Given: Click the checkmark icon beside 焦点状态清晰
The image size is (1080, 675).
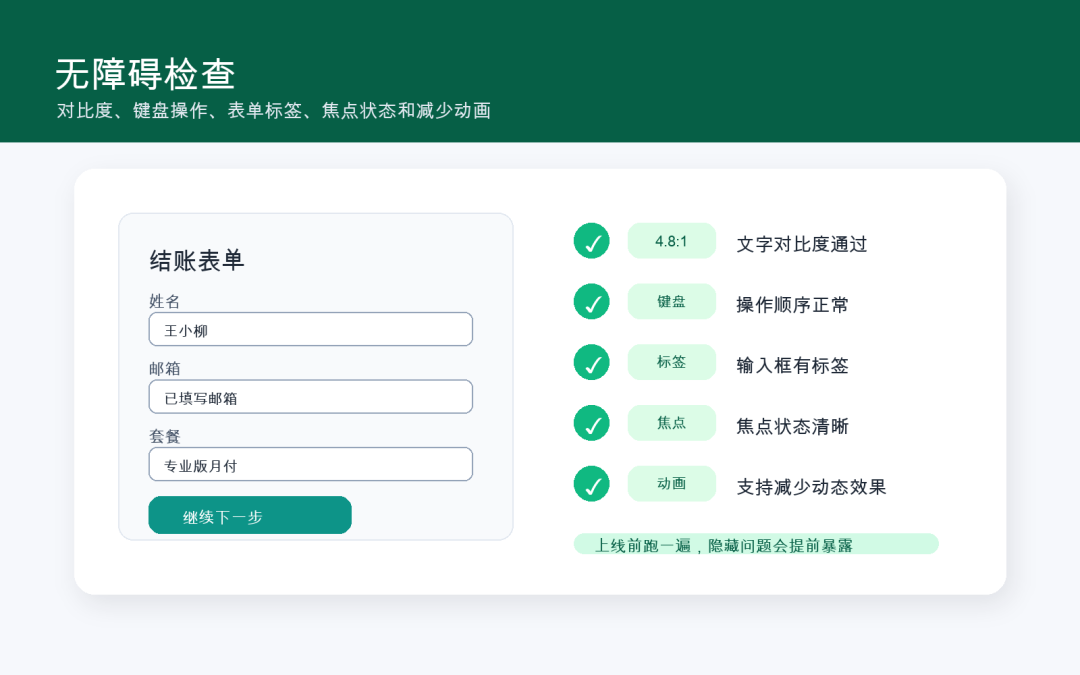Looking at the screenshot, I should coord(592,423).
